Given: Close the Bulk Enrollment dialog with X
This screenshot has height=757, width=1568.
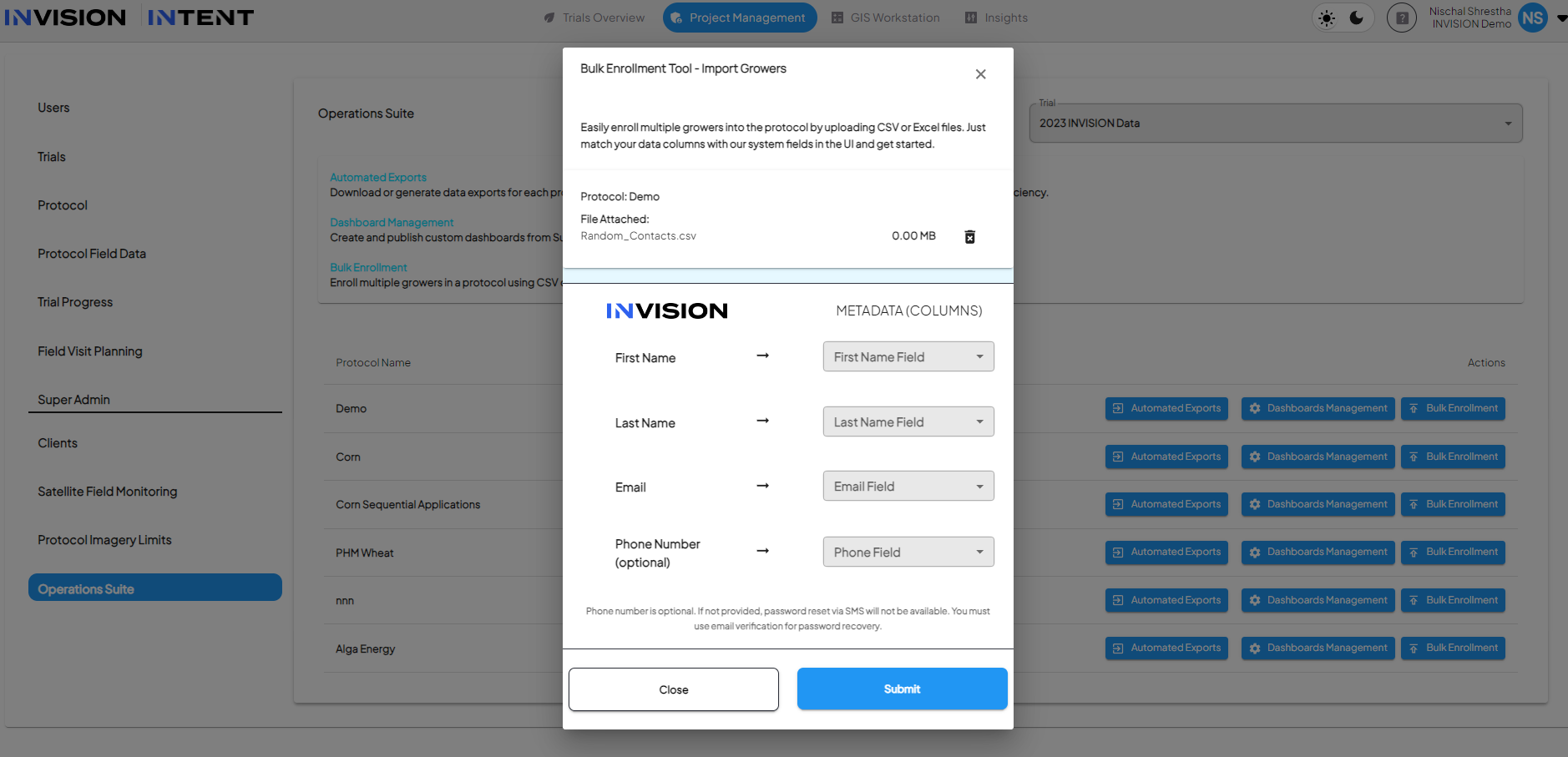Looking at the screenshot, I should [981, 74].
